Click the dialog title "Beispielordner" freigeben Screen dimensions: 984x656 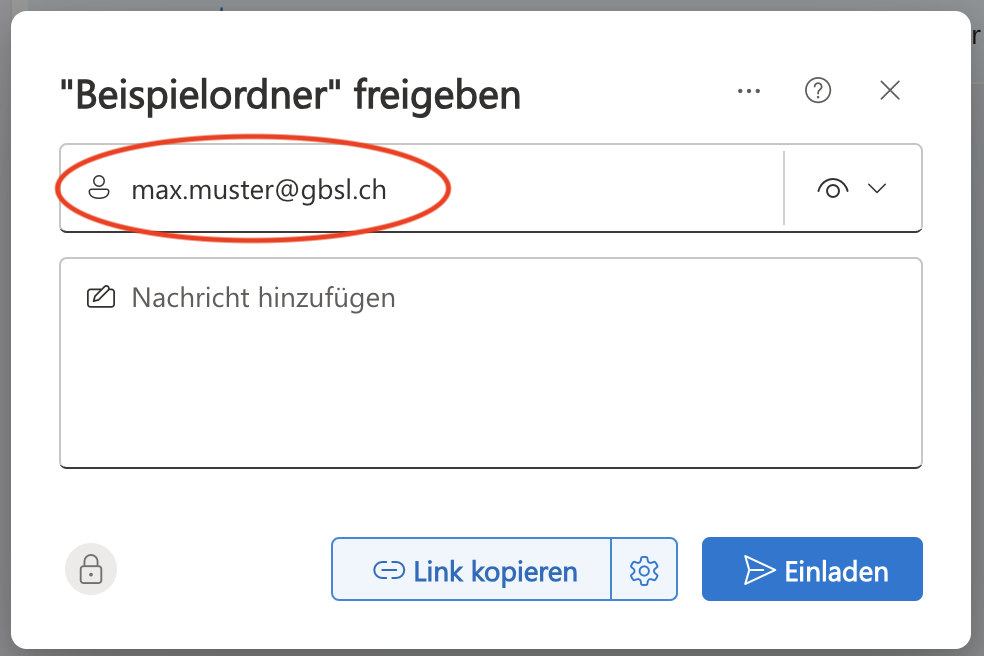290,96
